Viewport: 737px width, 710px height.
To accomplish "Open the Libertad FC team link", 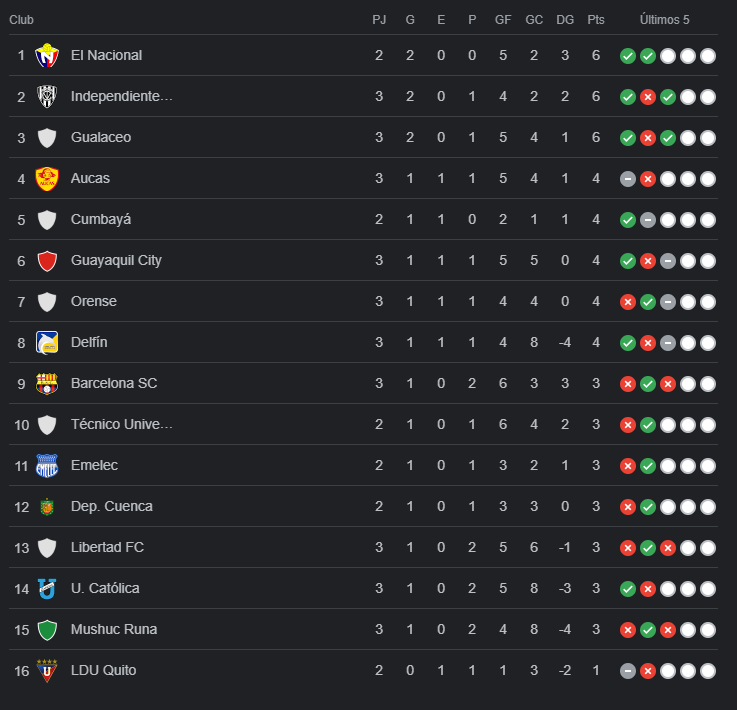I will [x=108, y=548].
